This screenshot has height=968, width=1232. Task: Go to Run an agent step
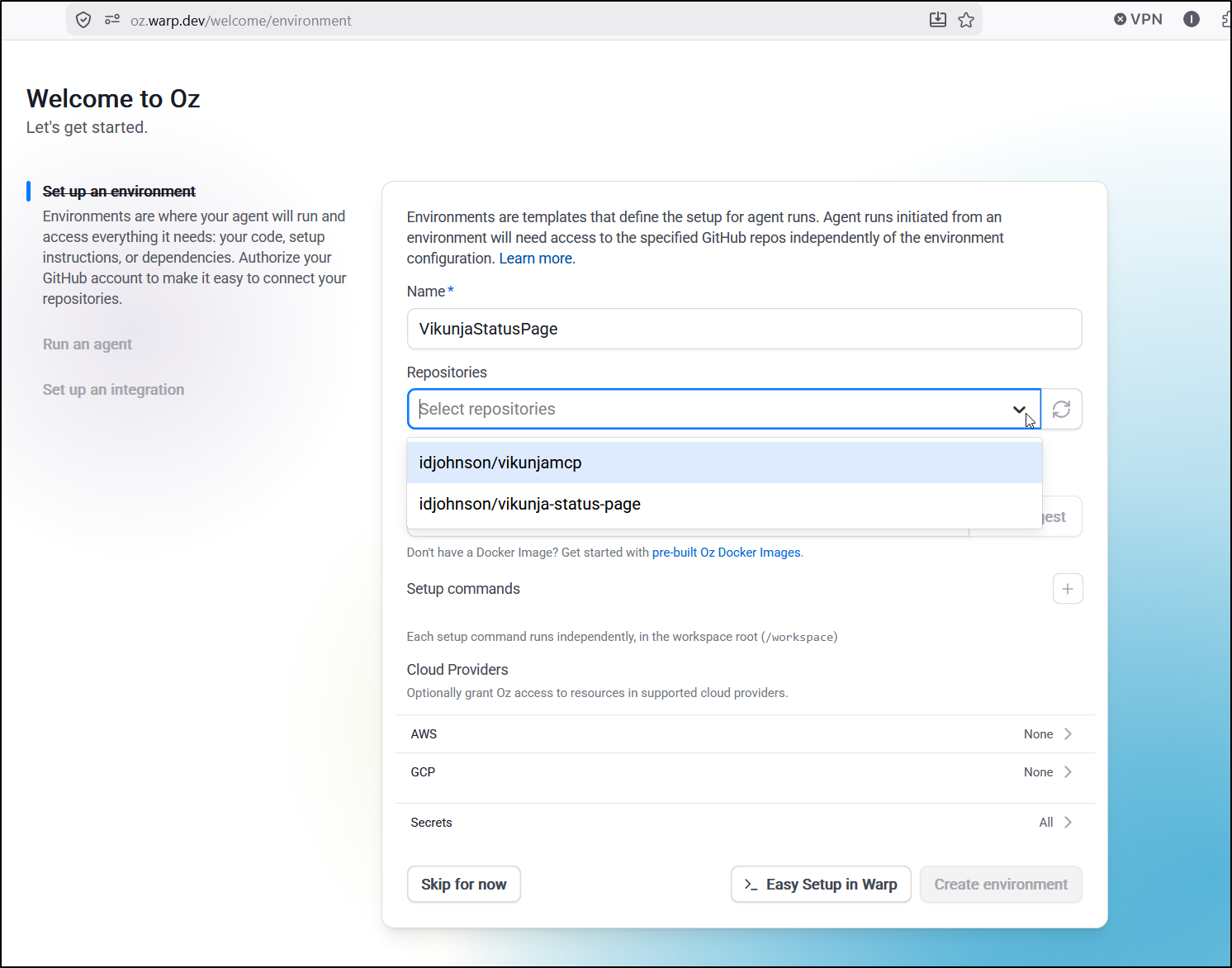coord(88,344)
